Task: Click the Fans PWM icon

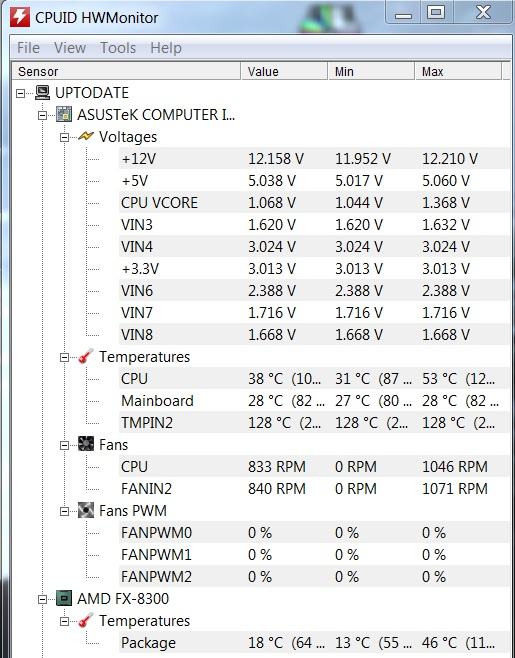Action: point(86,510)
